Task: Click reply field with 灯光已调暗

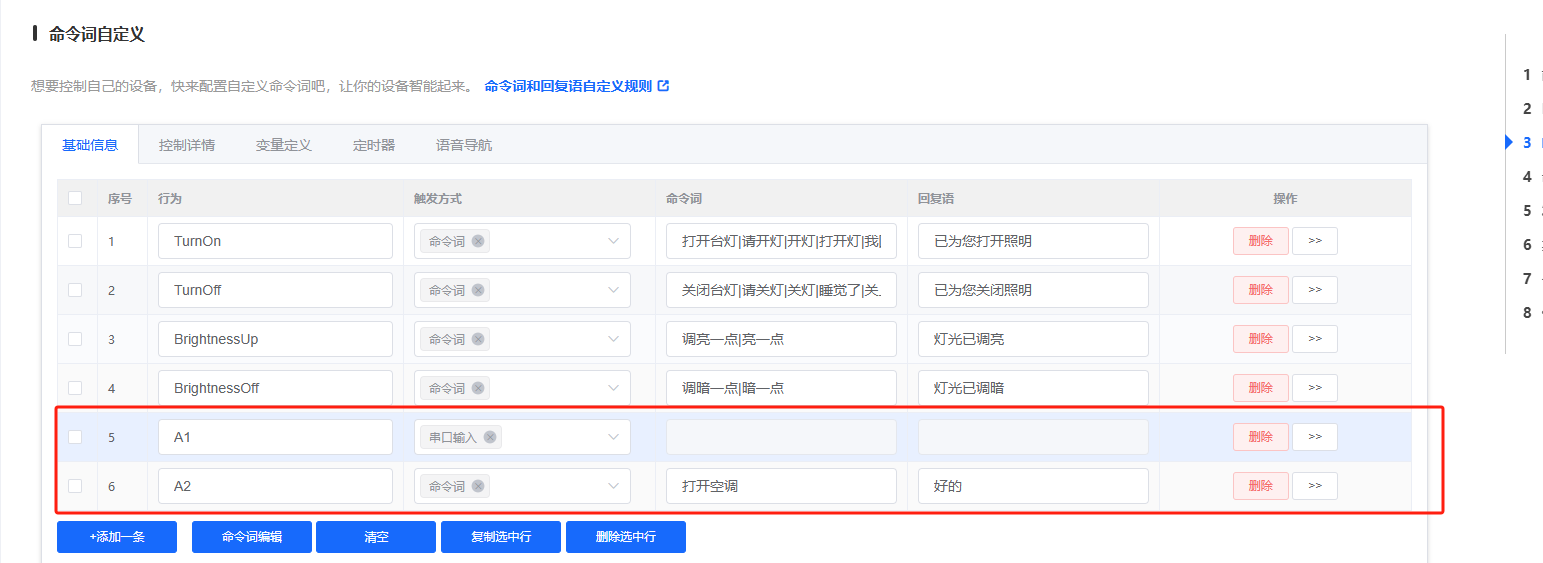Action: pos(1033,388)
